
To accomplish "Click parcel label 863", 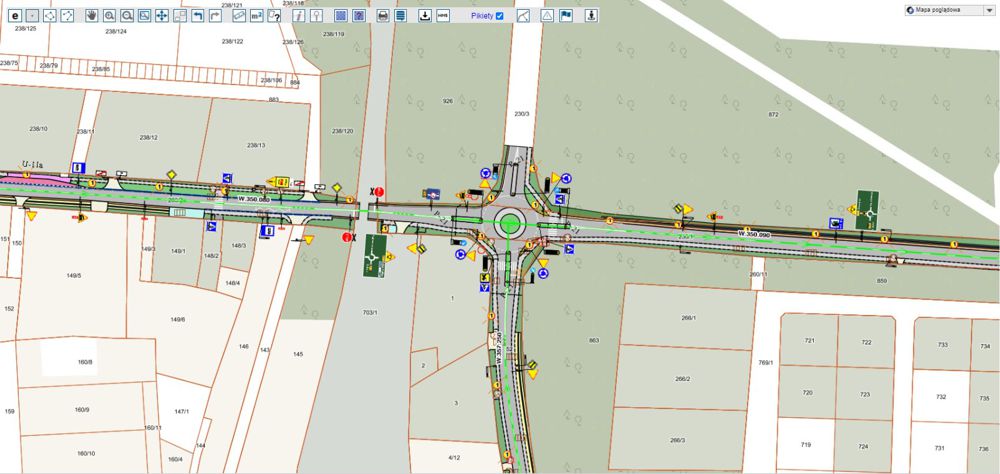I will tap(594, 340).
